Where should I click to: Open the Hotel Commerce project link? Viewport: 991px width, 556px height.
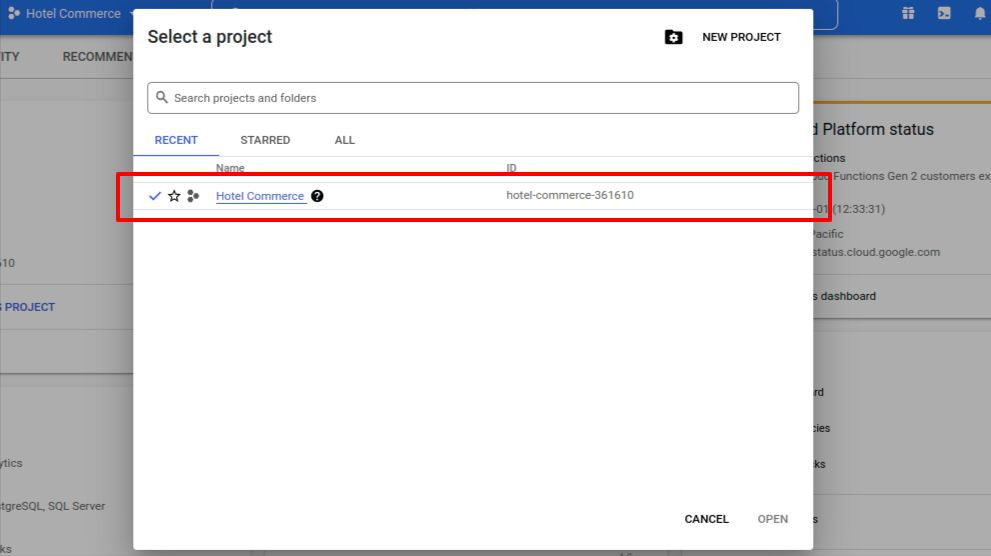260,196
